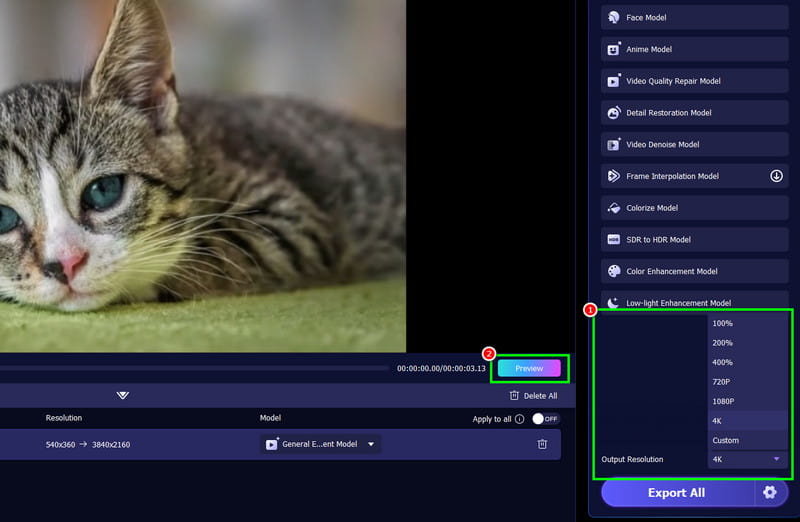Click the SDR to HDR Model icon
This screenshot has height=522, width=800.
tap(613, 239)
